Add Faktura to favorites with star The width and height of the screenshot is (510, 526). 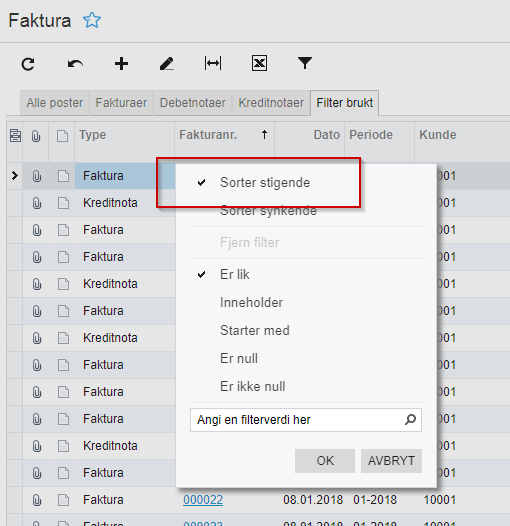point(92,20)
